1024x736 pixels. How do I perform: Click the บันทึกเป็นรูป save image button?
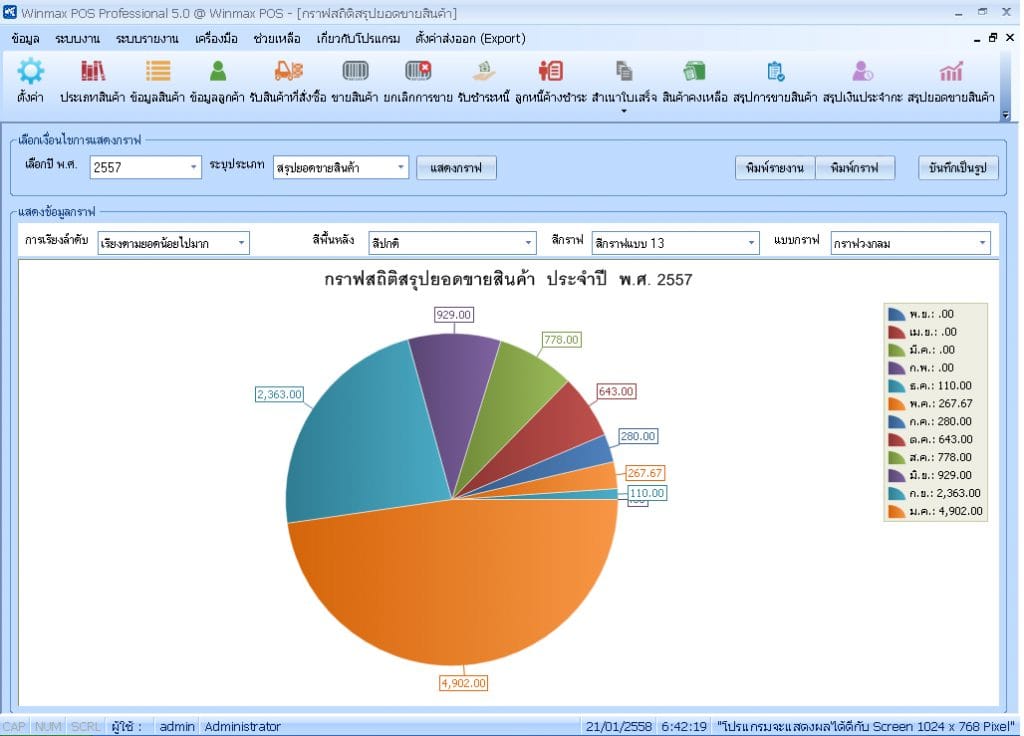(958, 168)
